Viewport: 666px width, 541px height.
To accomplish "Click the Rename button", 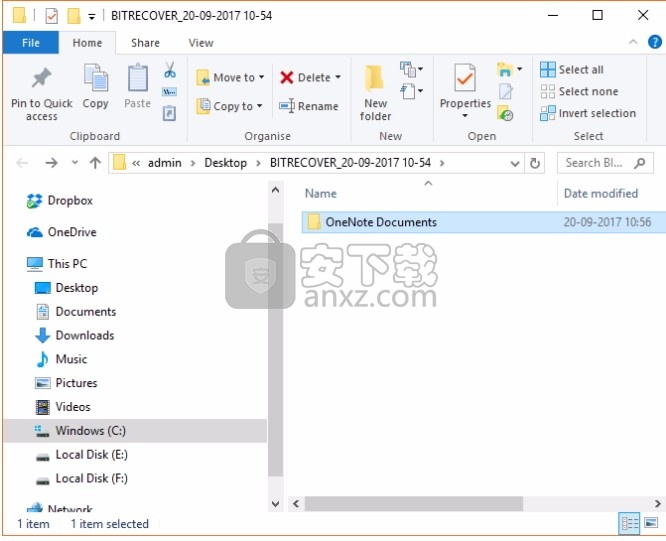I will click(309, 106).
